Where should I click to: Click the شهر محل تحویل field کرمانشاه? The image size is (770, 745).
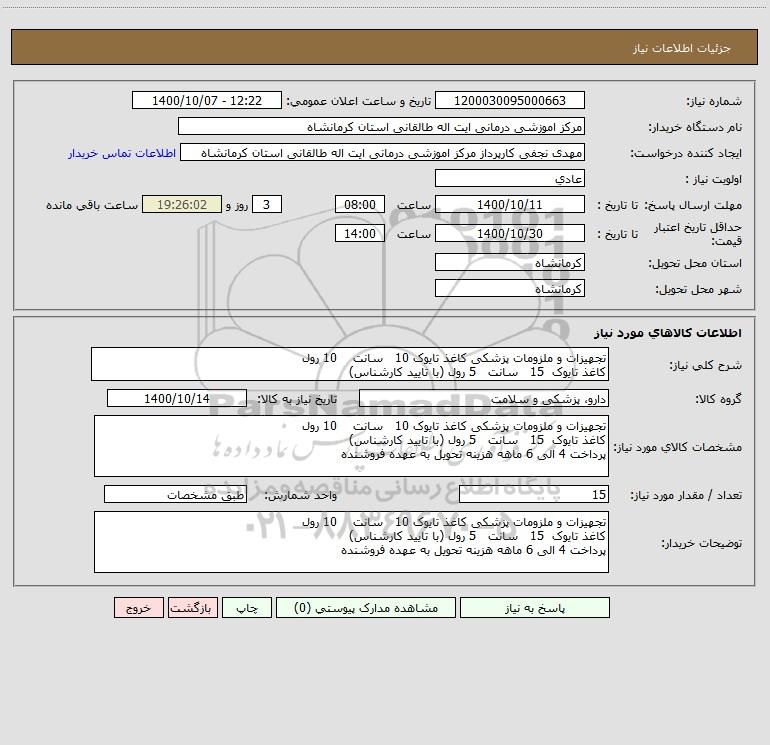[x=510, y=289]
